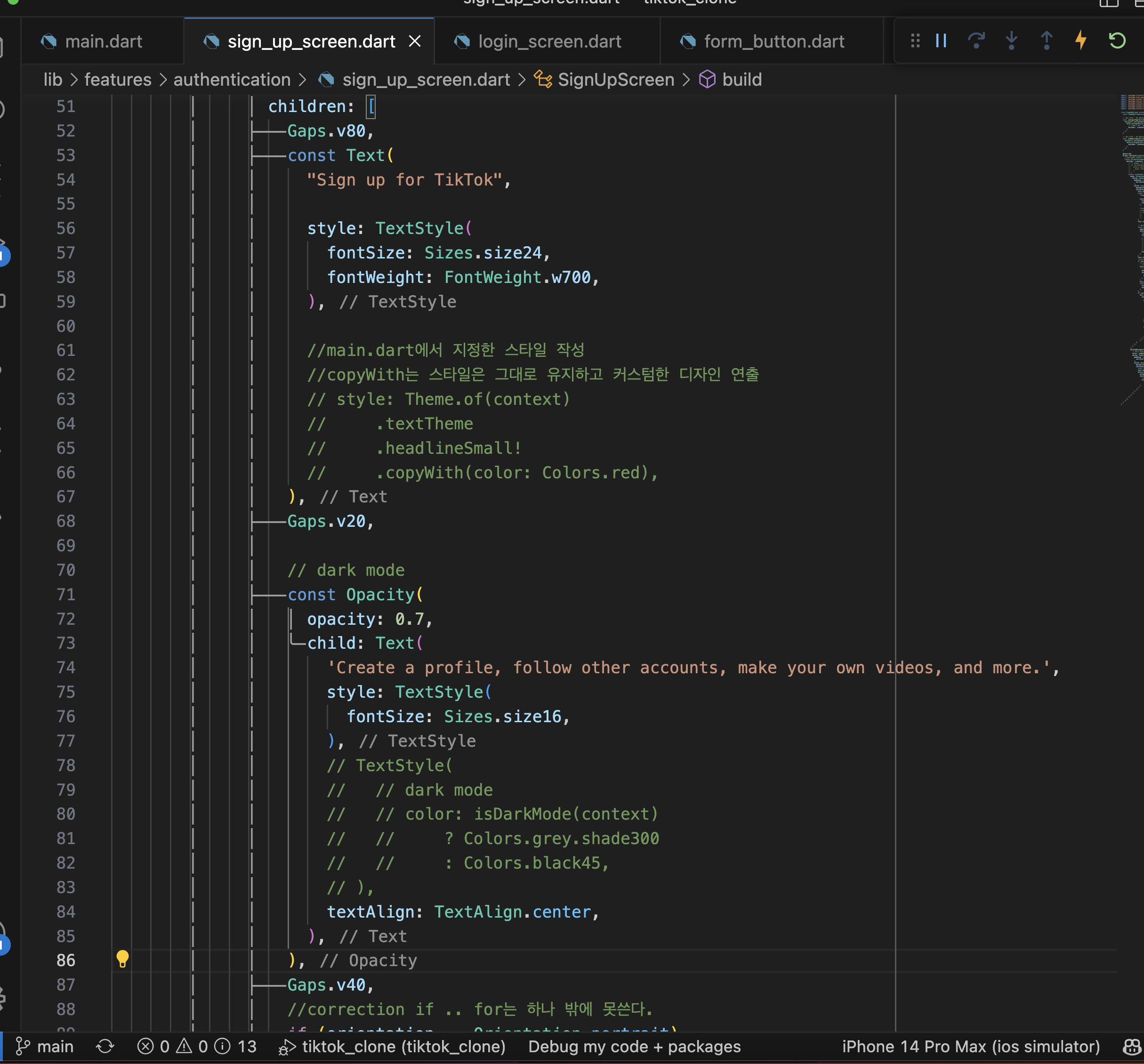Click the synchronize changes icon in status bar
This screenshot has width=1144, height=1064.
tap(105, 1047)
